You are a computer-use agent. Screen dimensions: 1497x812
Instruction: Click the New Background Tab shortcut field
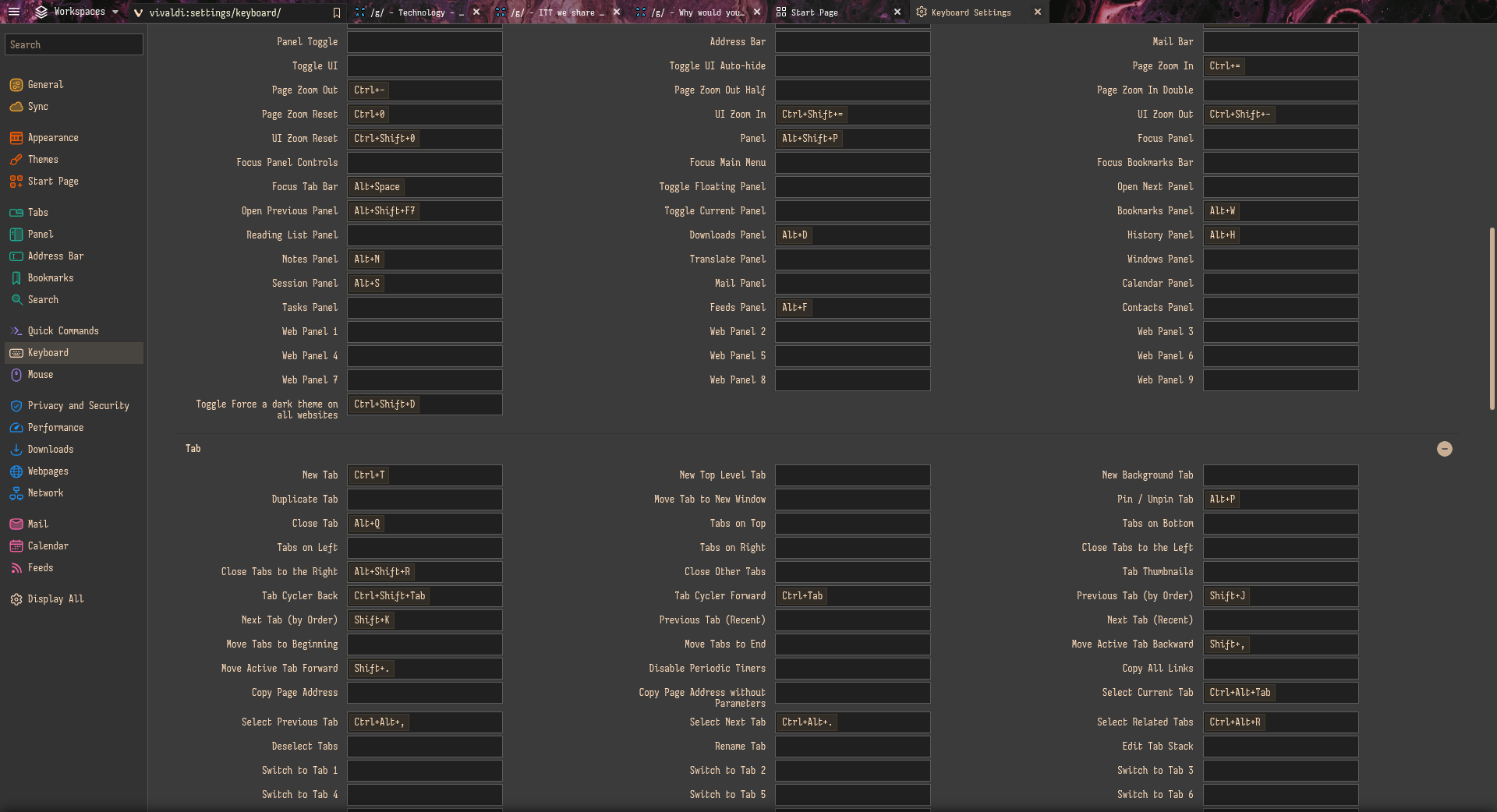click(1280, 475)
